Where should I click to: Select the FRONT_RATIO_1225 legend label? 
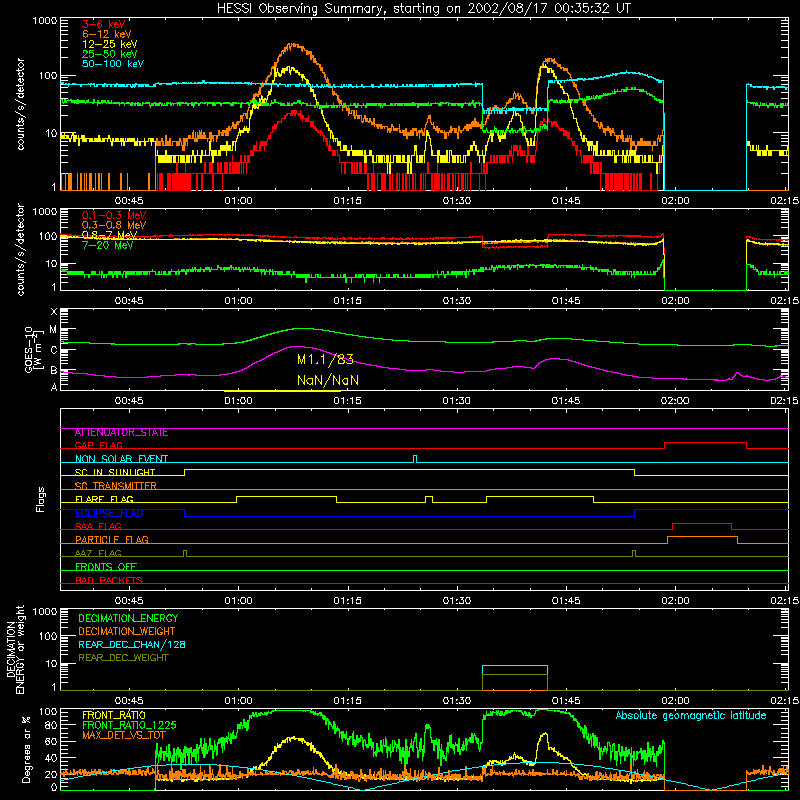coord(129,725)
